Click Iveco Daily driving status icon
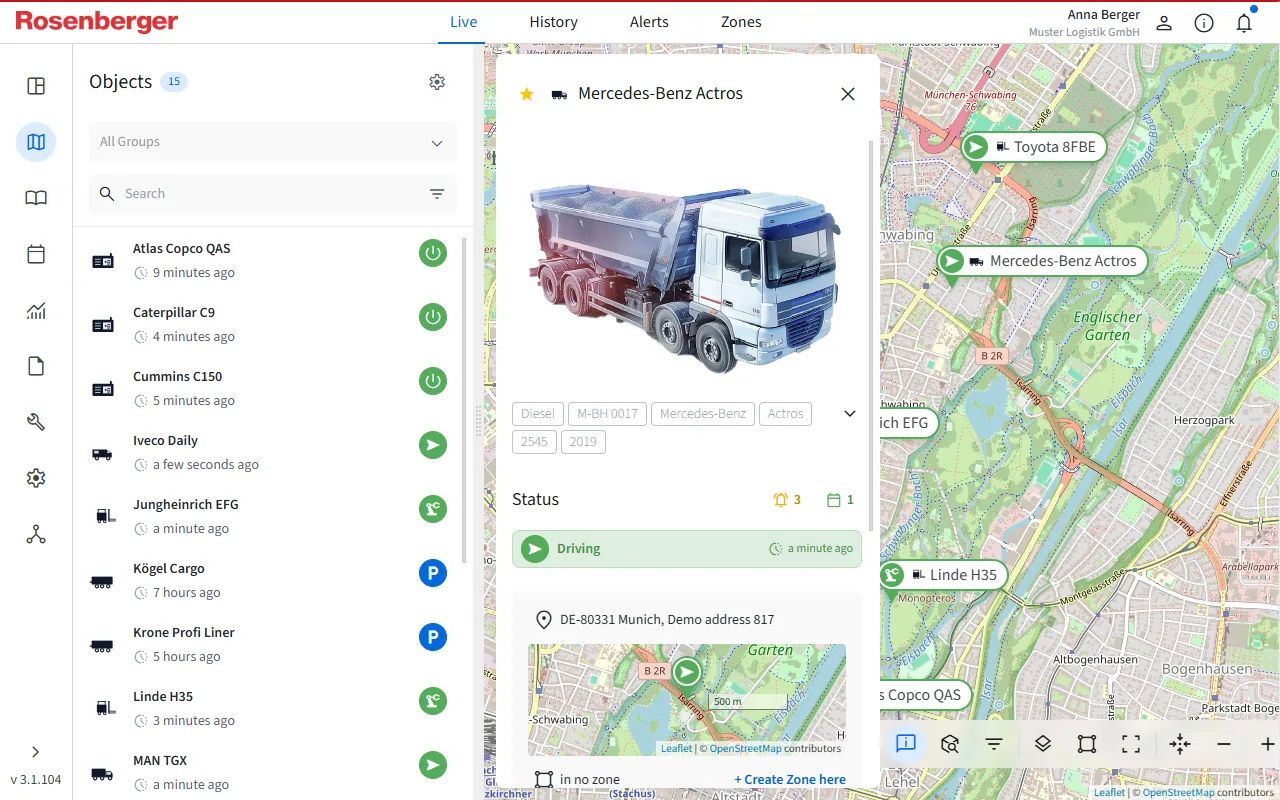Image resolution: width=1280 pixels, height=800 pixels. tap(433, 445)
